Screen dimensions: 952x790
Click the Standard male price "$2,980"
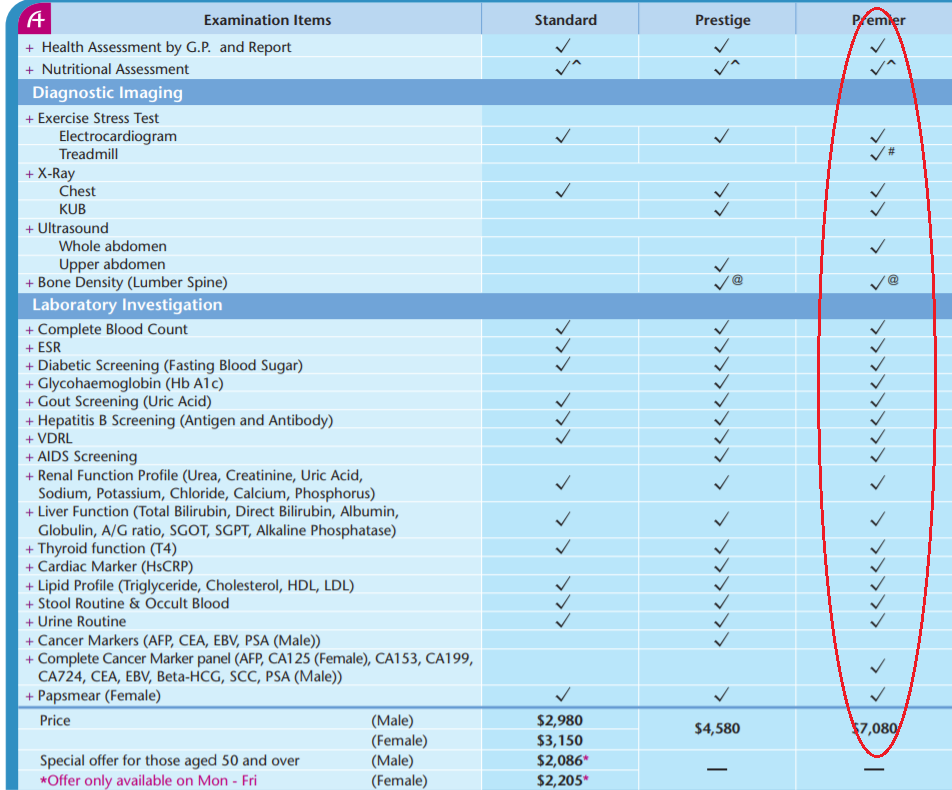pos(559,721)
